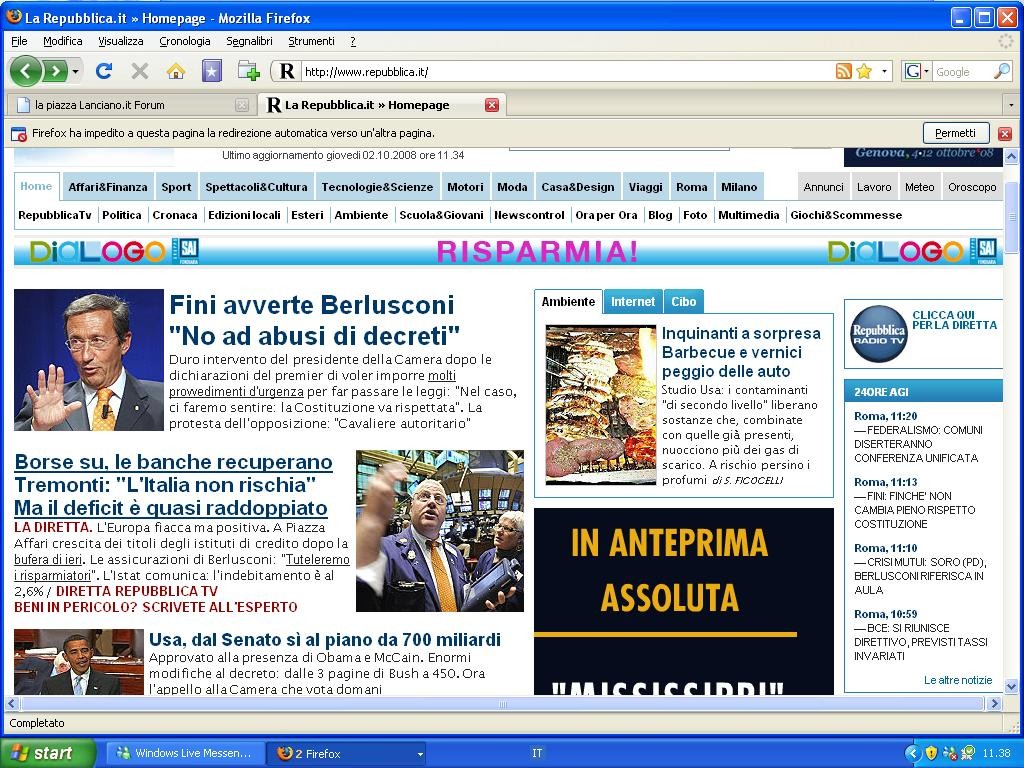Click the DIRETTA REPUBBLICA TV link
Viewport: 1024px width, 768px height.
[136, 591]
